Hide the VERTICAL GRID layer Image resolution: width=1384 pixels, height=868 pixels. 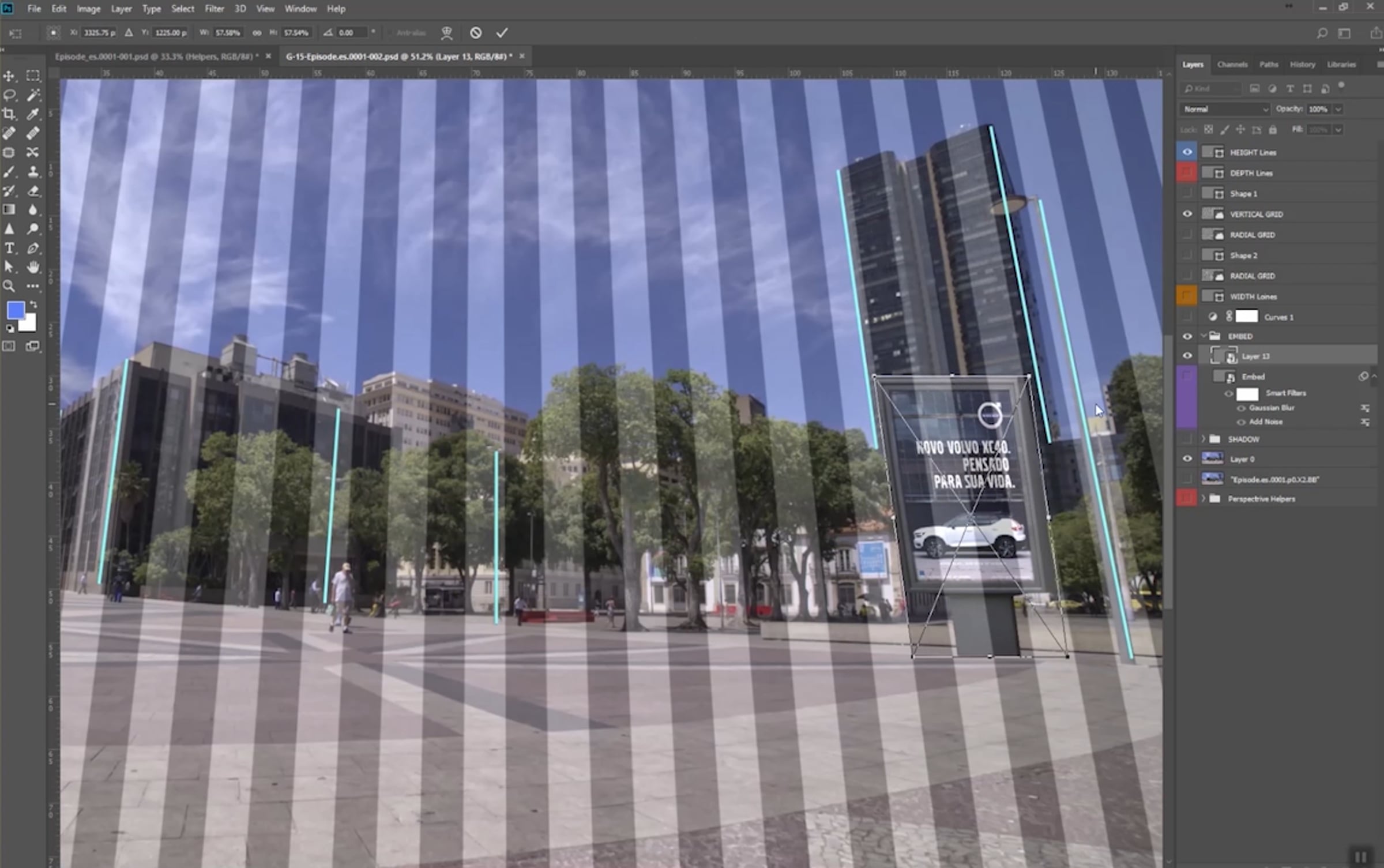tap(1187, 214)
